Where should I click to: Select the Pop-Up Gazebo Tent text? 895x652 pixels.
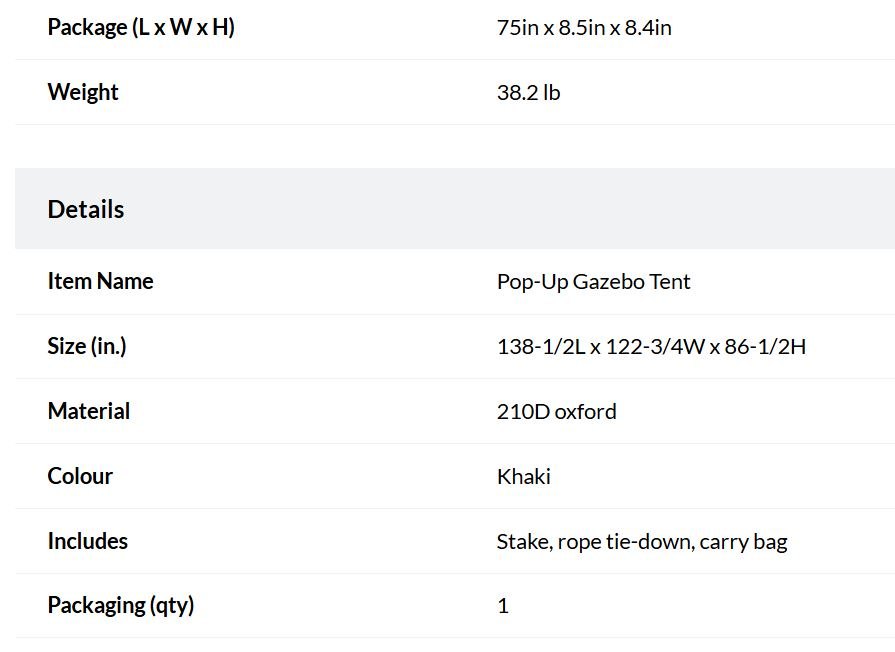594,282
